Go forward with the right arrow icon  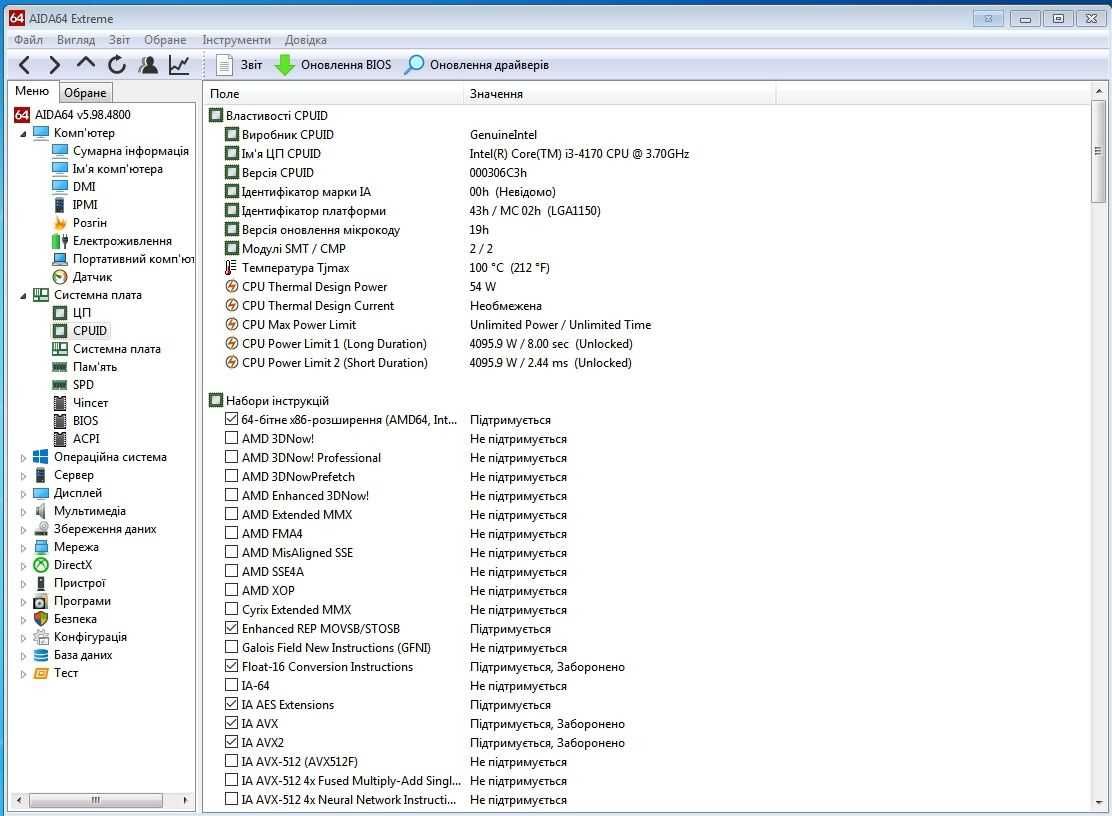55,65
